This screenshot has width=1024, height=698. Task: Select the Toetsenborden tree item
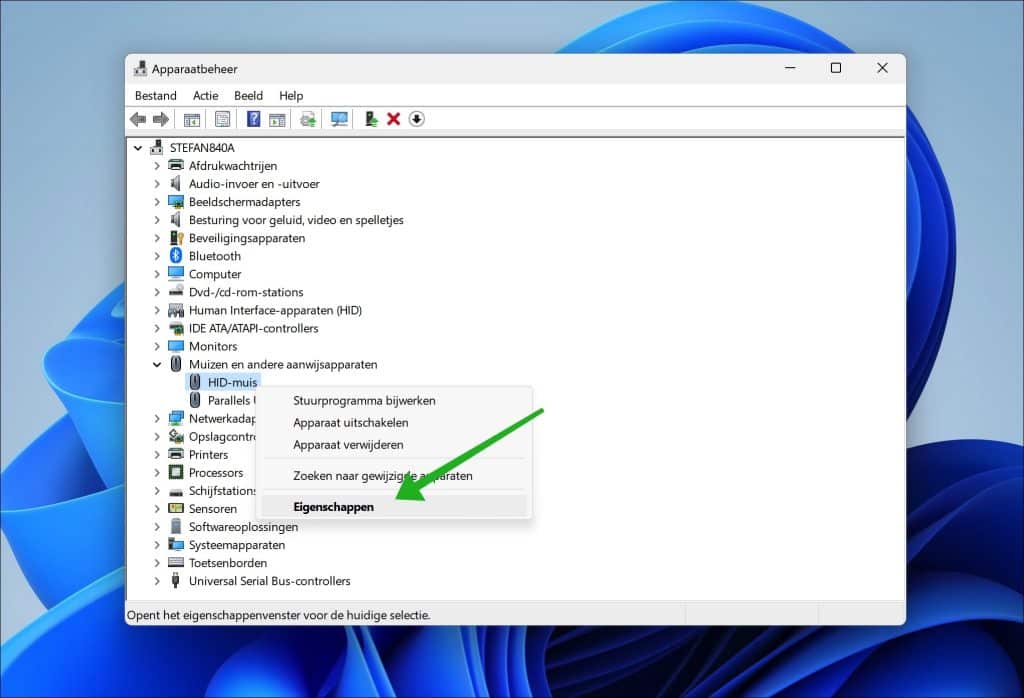227,563
